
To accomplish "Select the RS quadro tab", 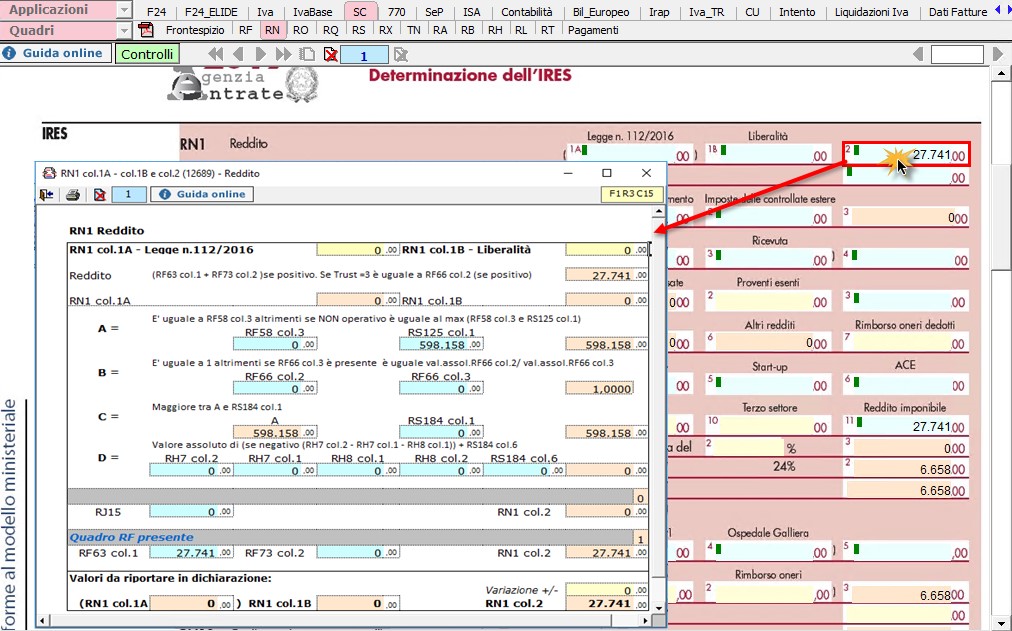I will click(359, 30).
